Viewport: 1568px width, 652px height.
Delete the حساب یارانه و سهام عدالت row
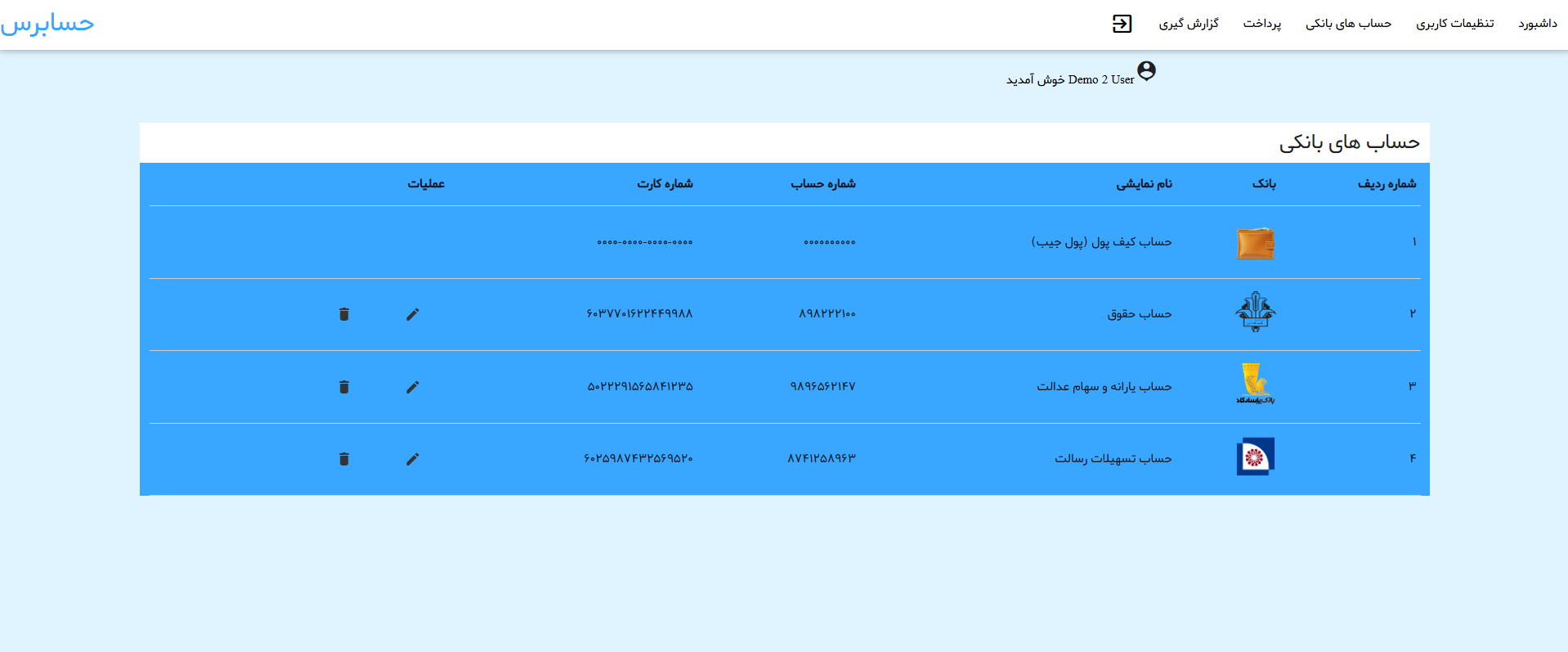344,387
